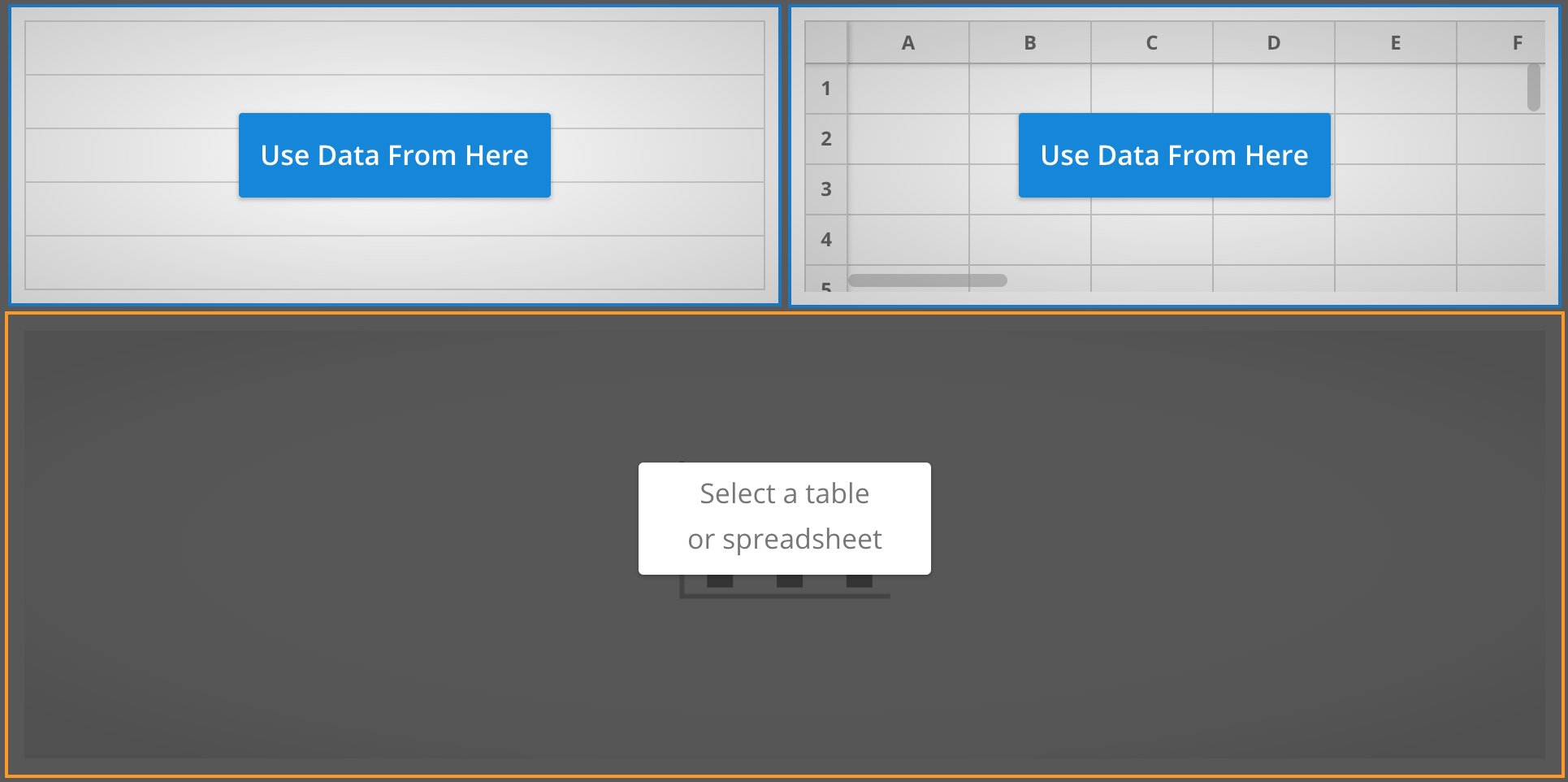Viewport: 1568px width, 782px height.
Task: Select column header C
Action: [1150, 42]
